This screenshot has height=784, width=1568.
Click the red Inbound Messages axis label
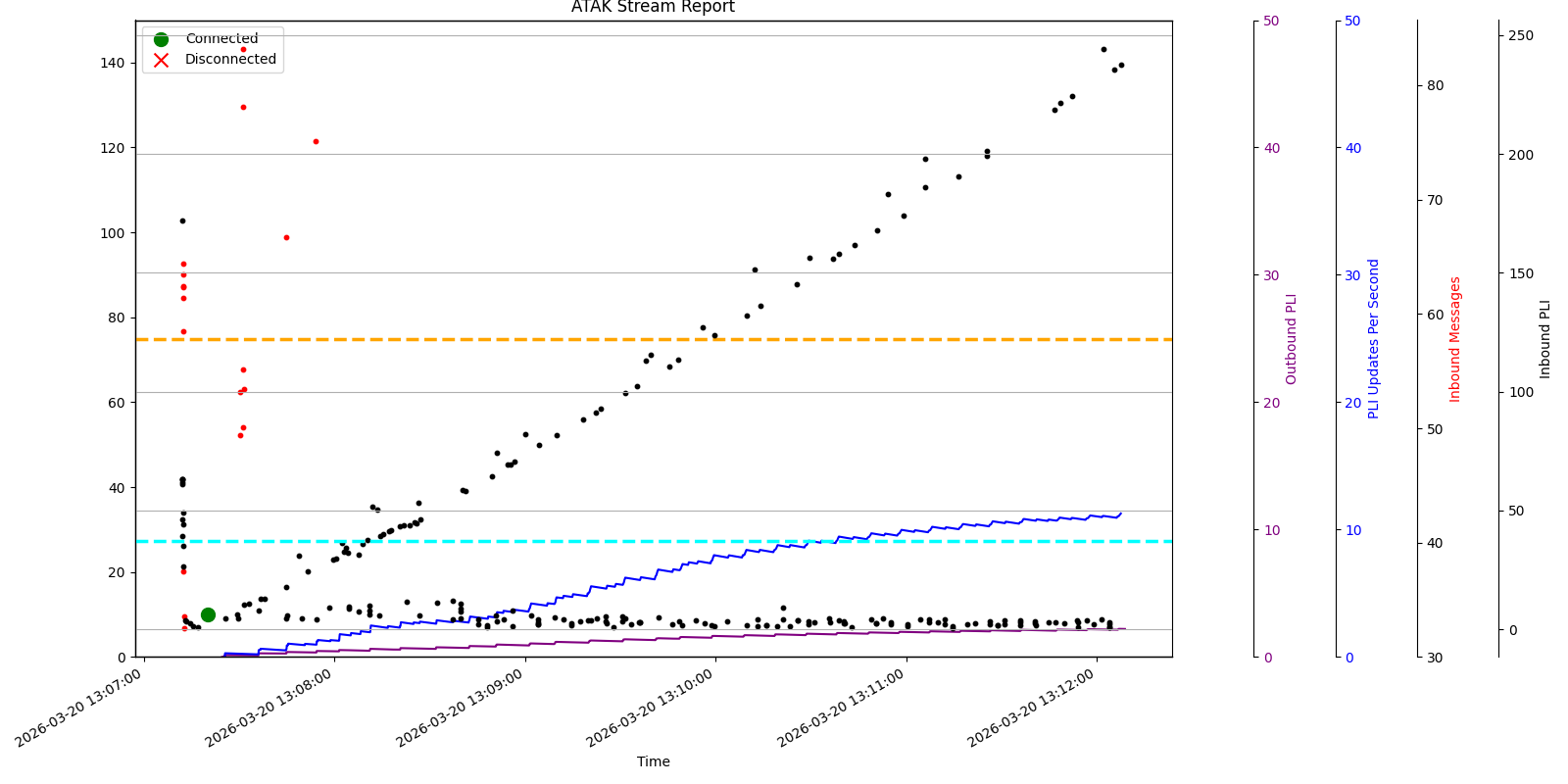tap(1455, 339)
